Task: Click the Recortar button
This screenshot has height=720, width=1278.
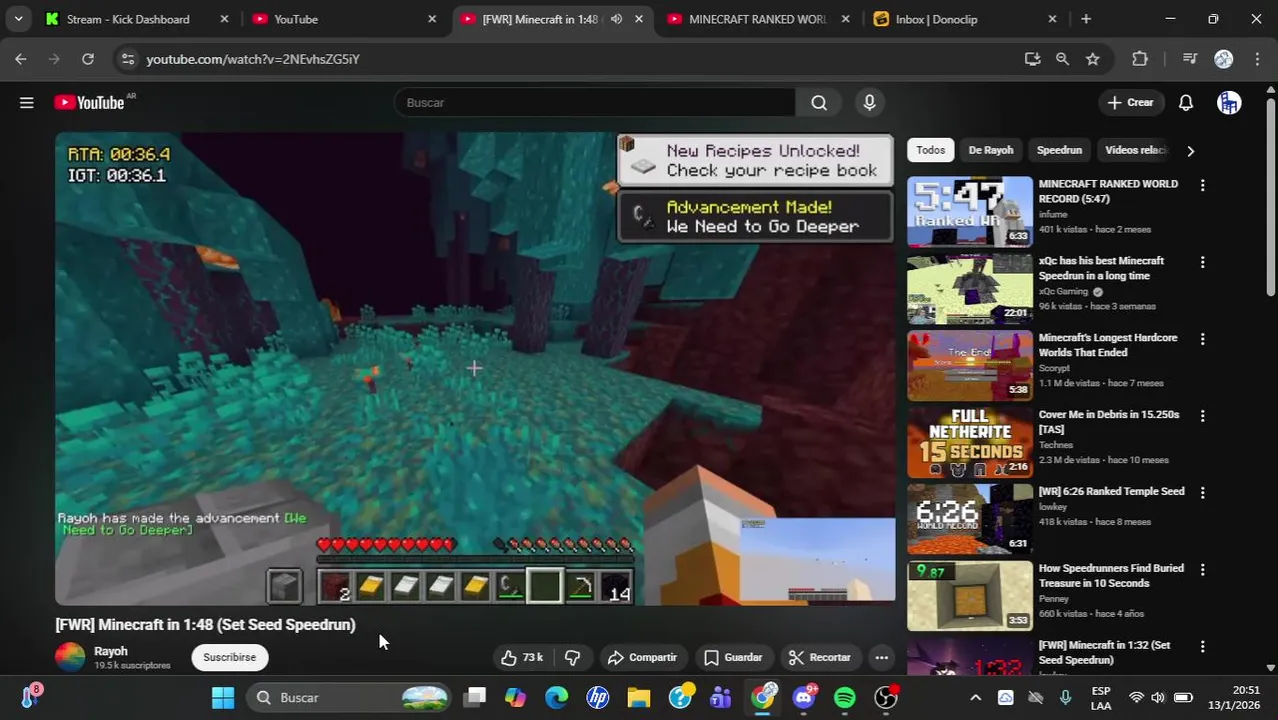Action: [x=819, y=657]
